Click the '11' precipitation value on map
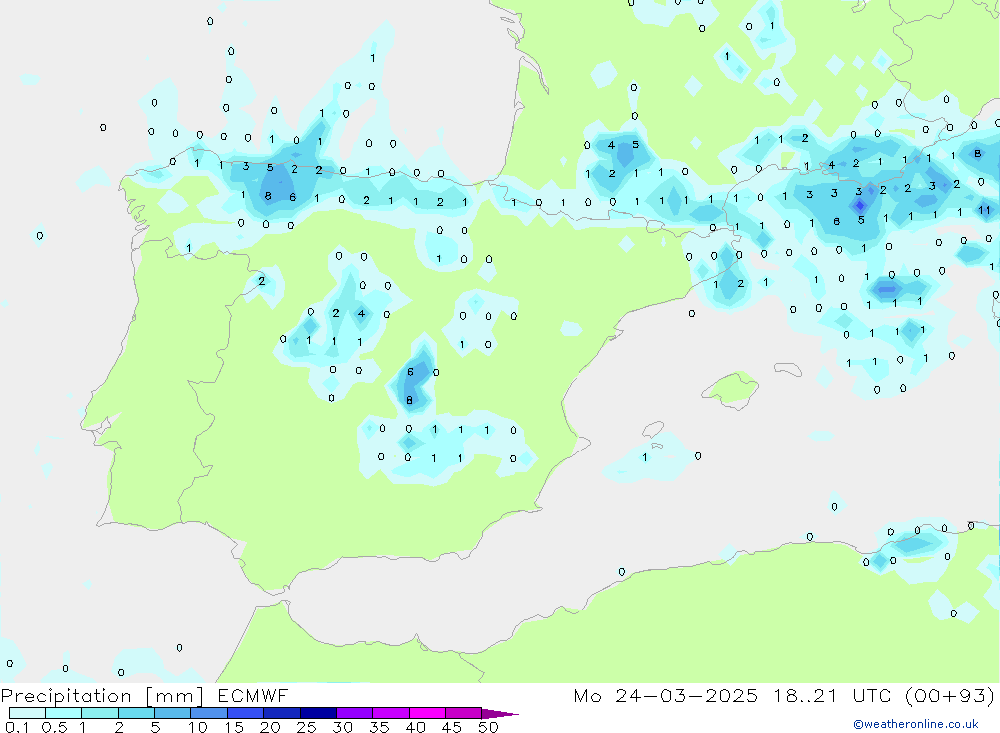1000x733 pixels. 985,210
